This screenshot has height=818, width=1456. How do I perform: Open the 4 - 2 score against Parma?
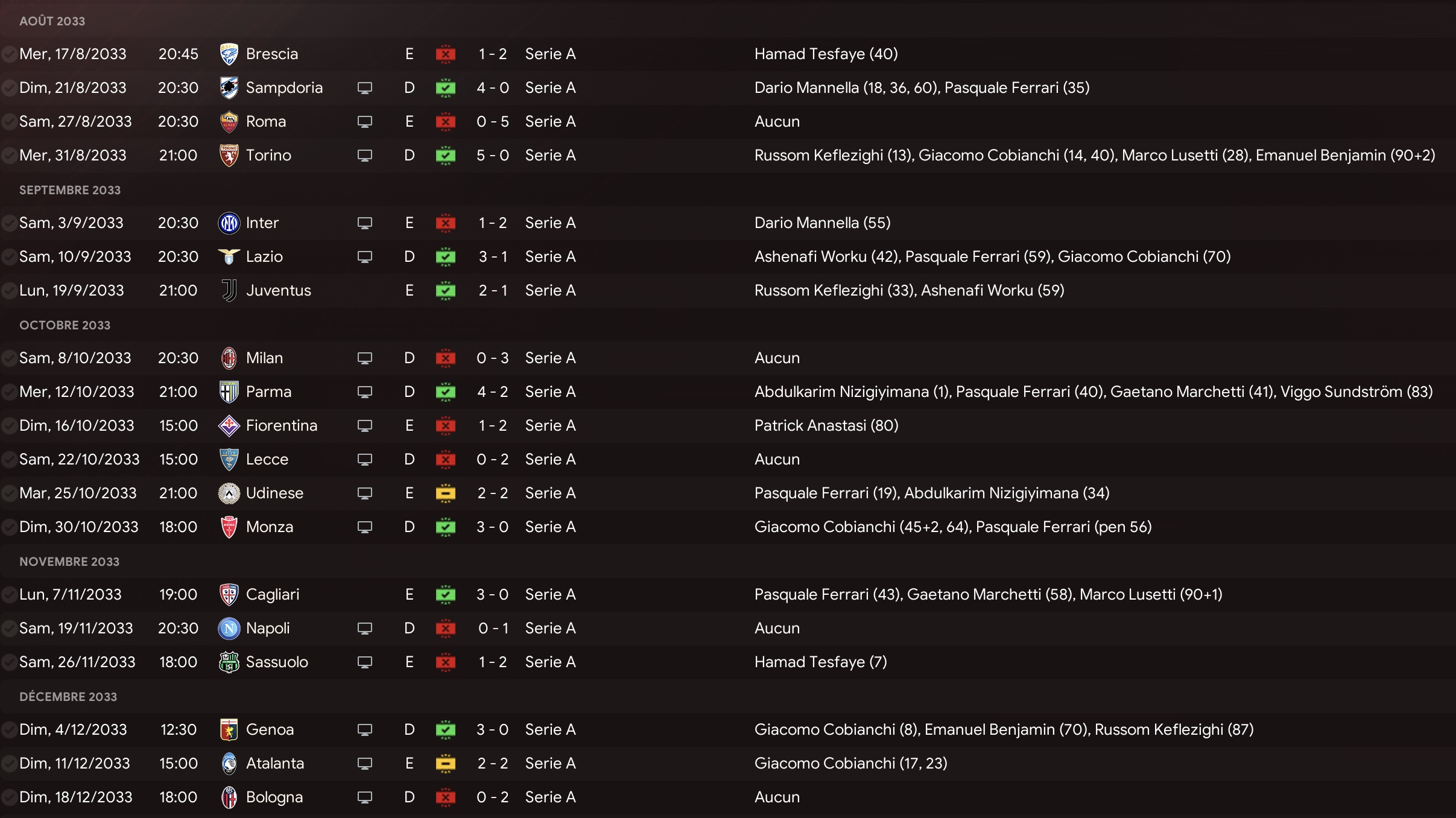(x=493, y=392)
